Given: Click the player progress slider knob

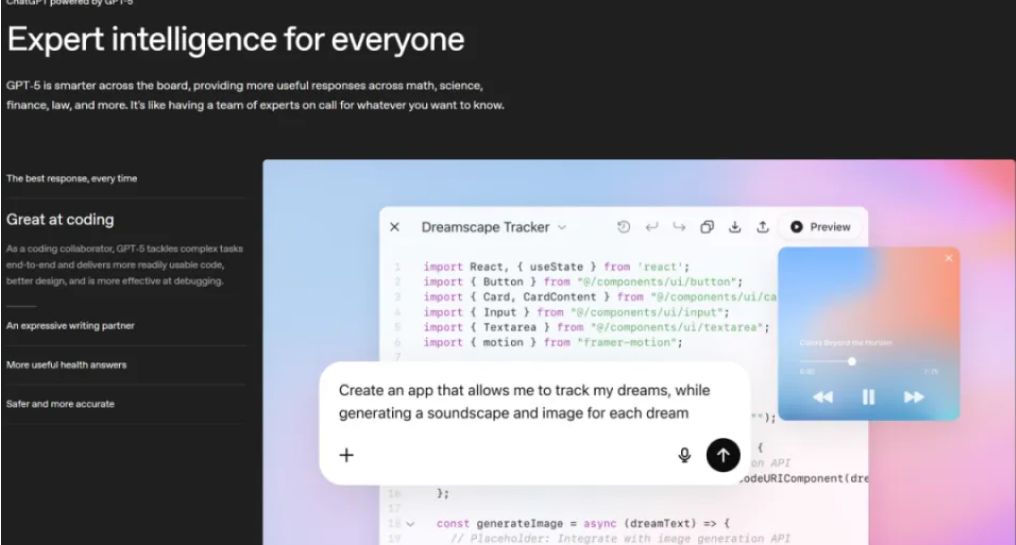Looking at the screenshot, I should [852, 361].
